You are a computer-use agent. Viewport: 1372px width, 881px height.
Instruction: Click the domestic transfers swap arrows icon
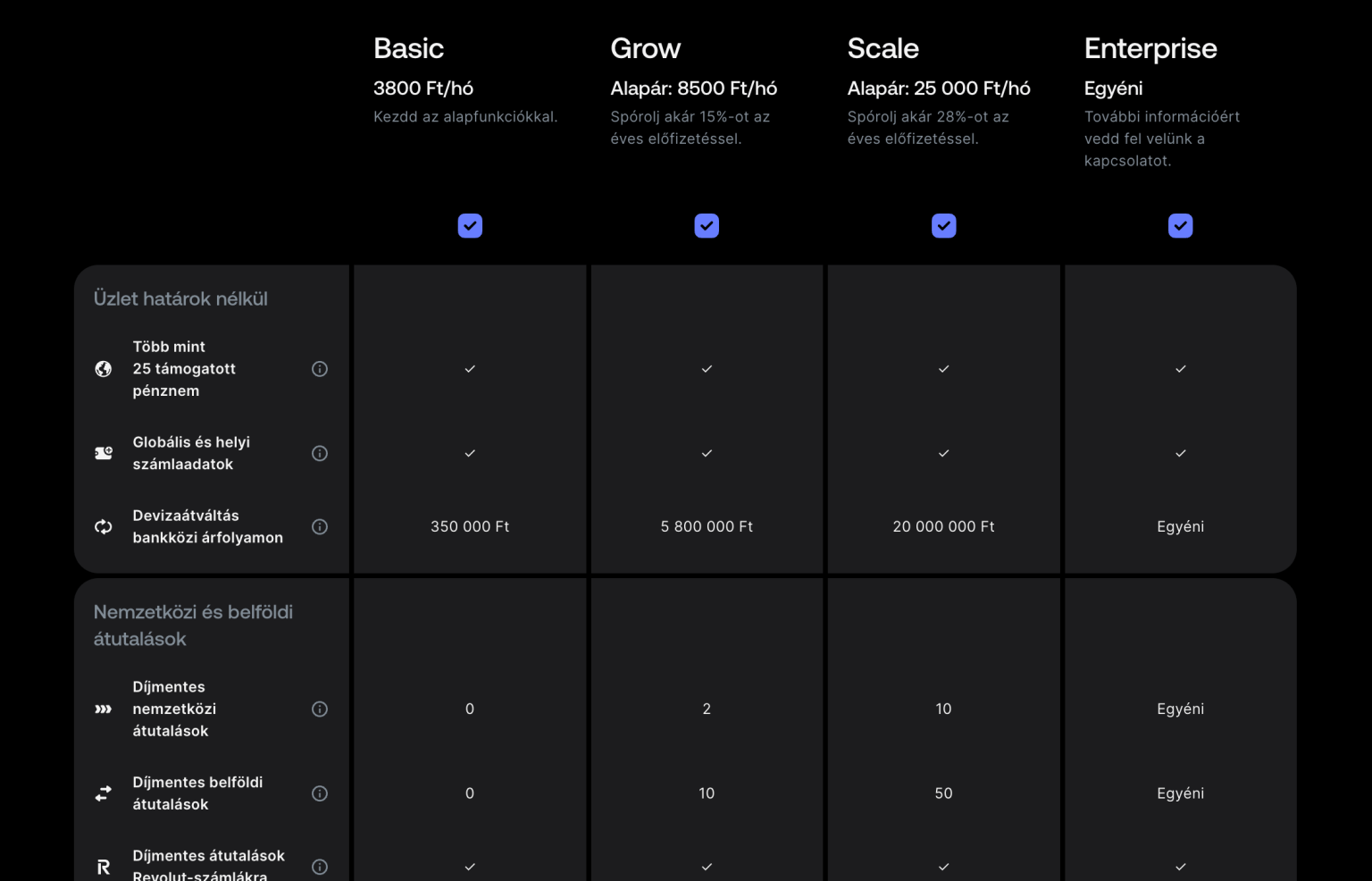pyautogui.click(x=104, y=793)
